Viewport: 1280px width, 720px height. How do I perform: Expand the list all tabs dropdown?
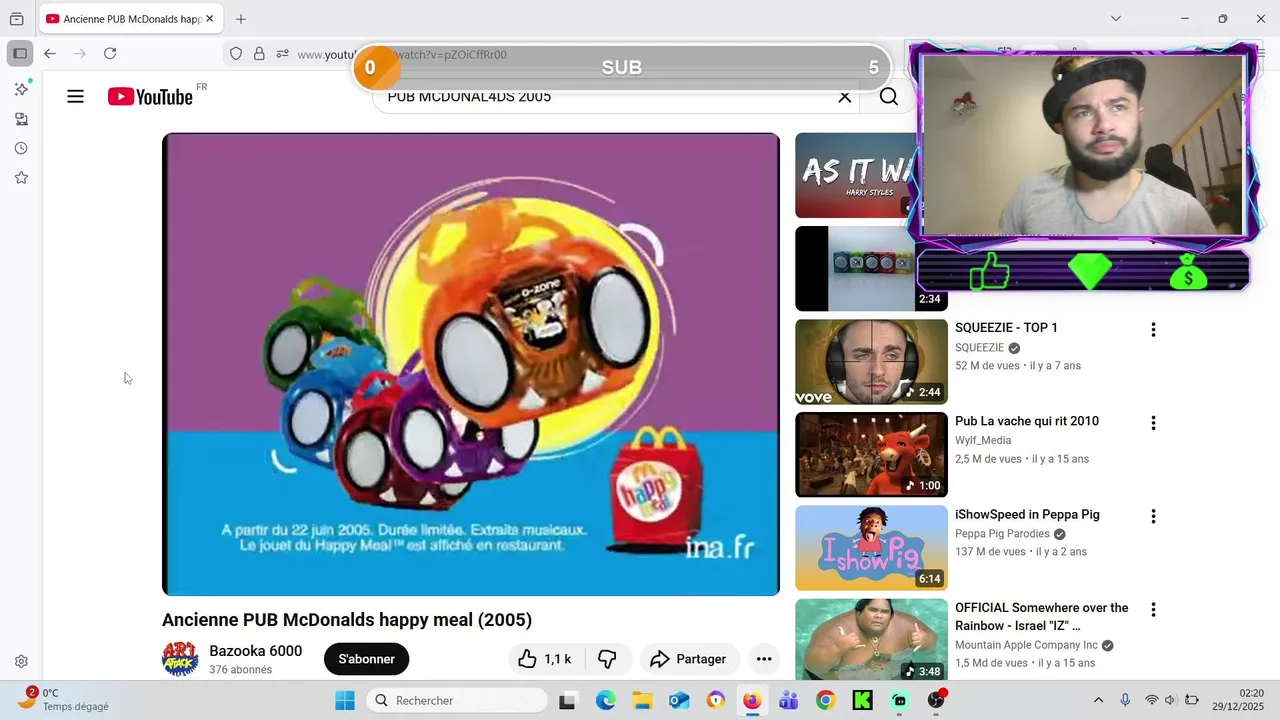click(x=1116, y=19)
